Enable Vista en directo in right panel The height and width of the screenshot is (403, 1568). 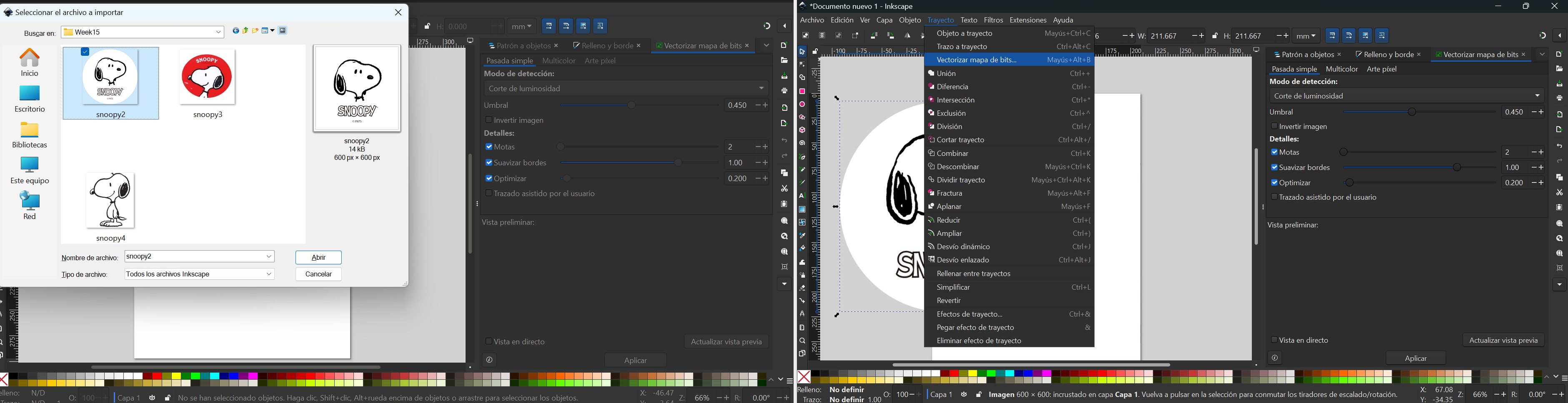[1274, 340]
